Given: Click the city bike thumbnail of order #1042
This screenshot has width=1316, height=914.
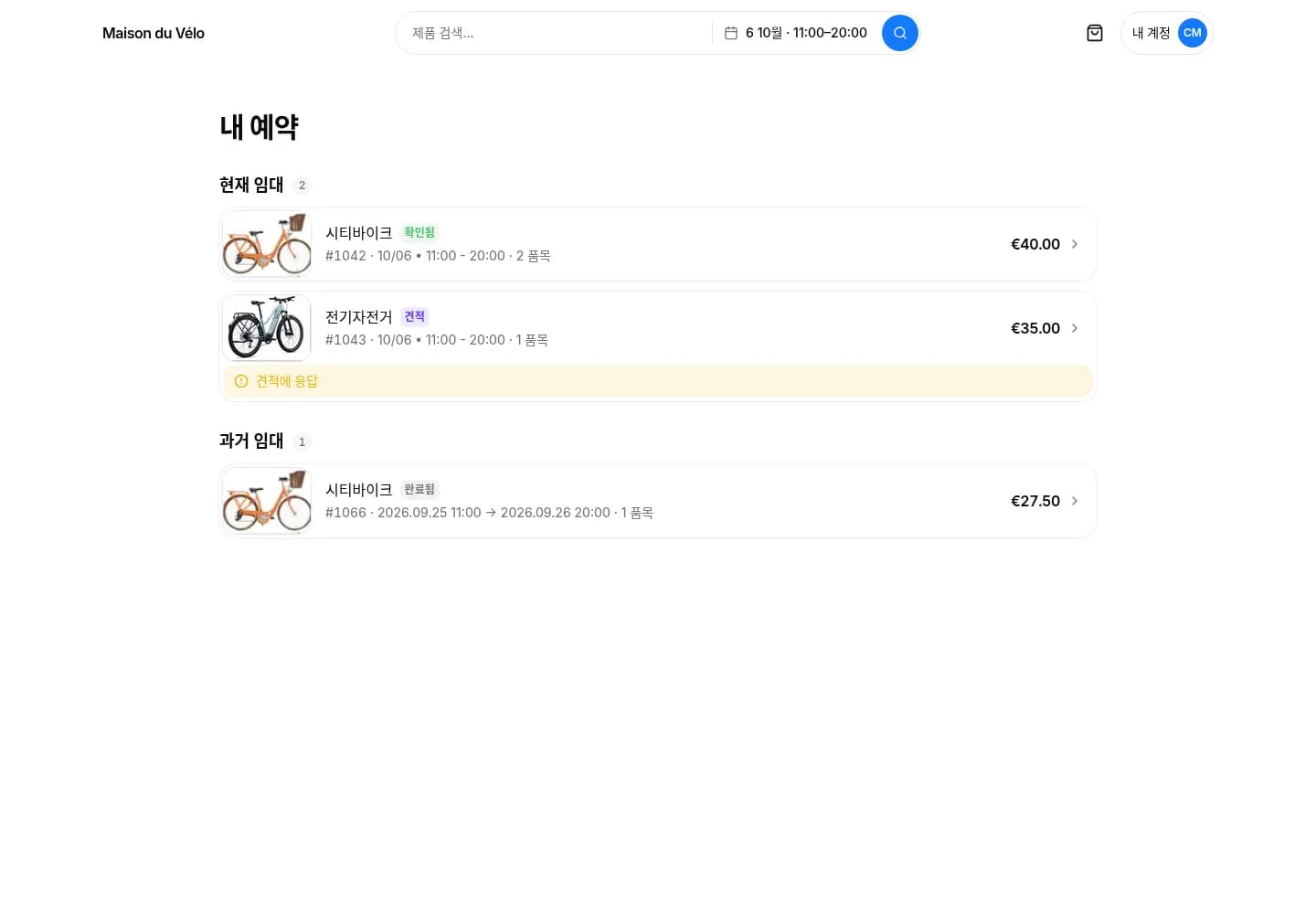Looking at the screenshot, I should (x=267, y=244).
